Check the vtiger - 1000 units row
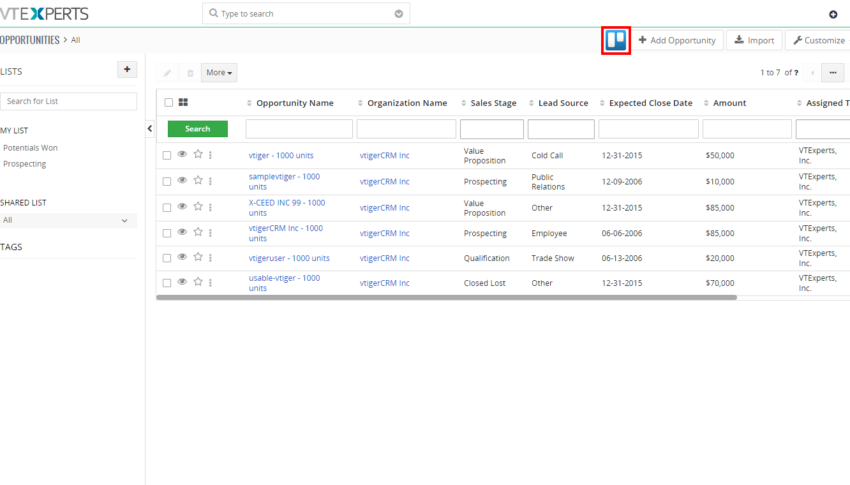Screen dimensions: 850x485 [167, 156]
